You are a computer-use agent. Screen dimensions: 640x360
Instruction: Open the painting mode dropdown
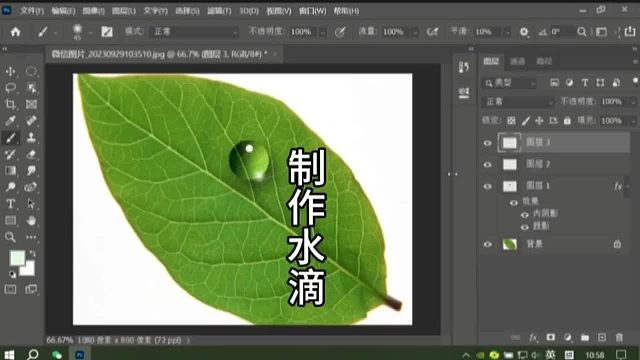point(195,32)
